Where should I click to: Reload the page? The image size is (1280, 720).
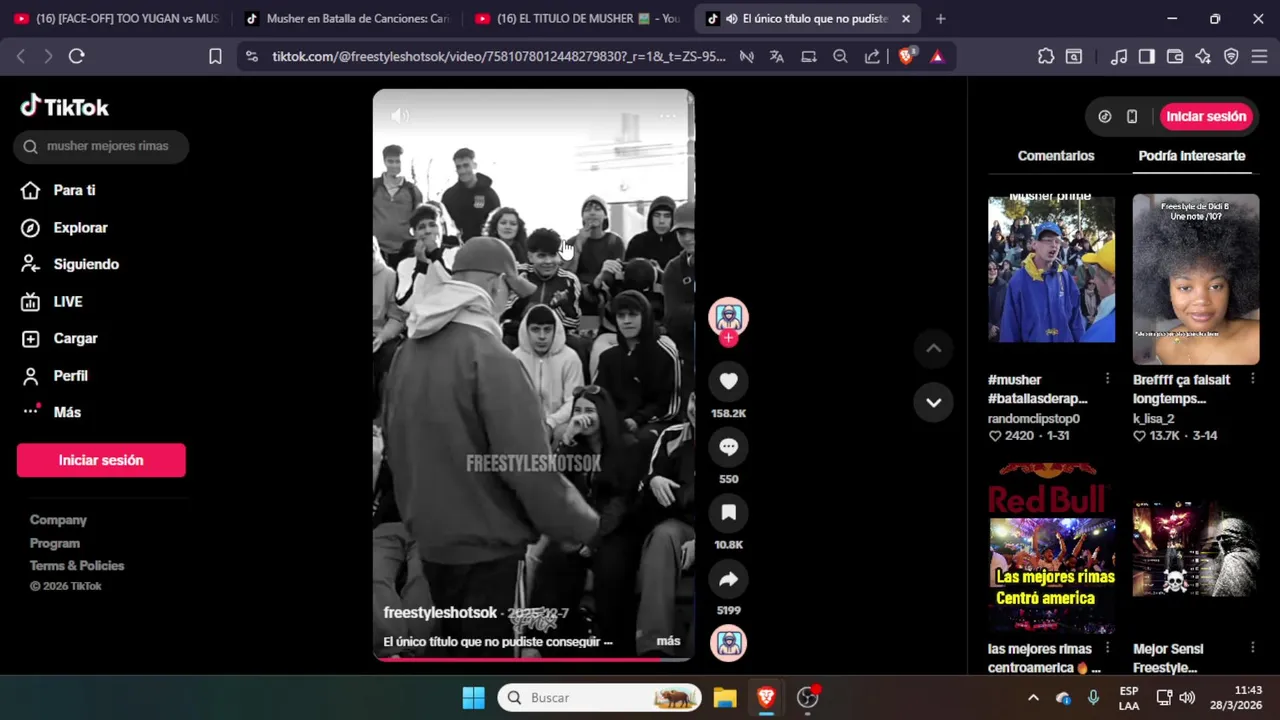tap(76, 56)
